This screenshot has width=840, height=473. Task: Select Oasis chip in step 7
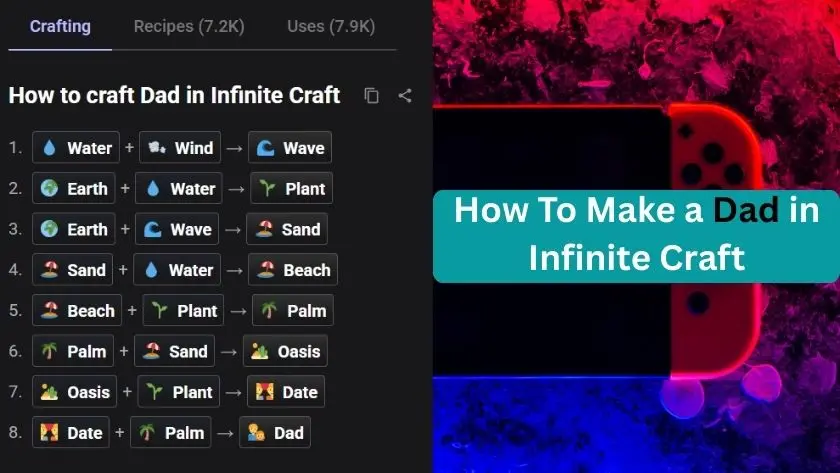click(74, 392)
